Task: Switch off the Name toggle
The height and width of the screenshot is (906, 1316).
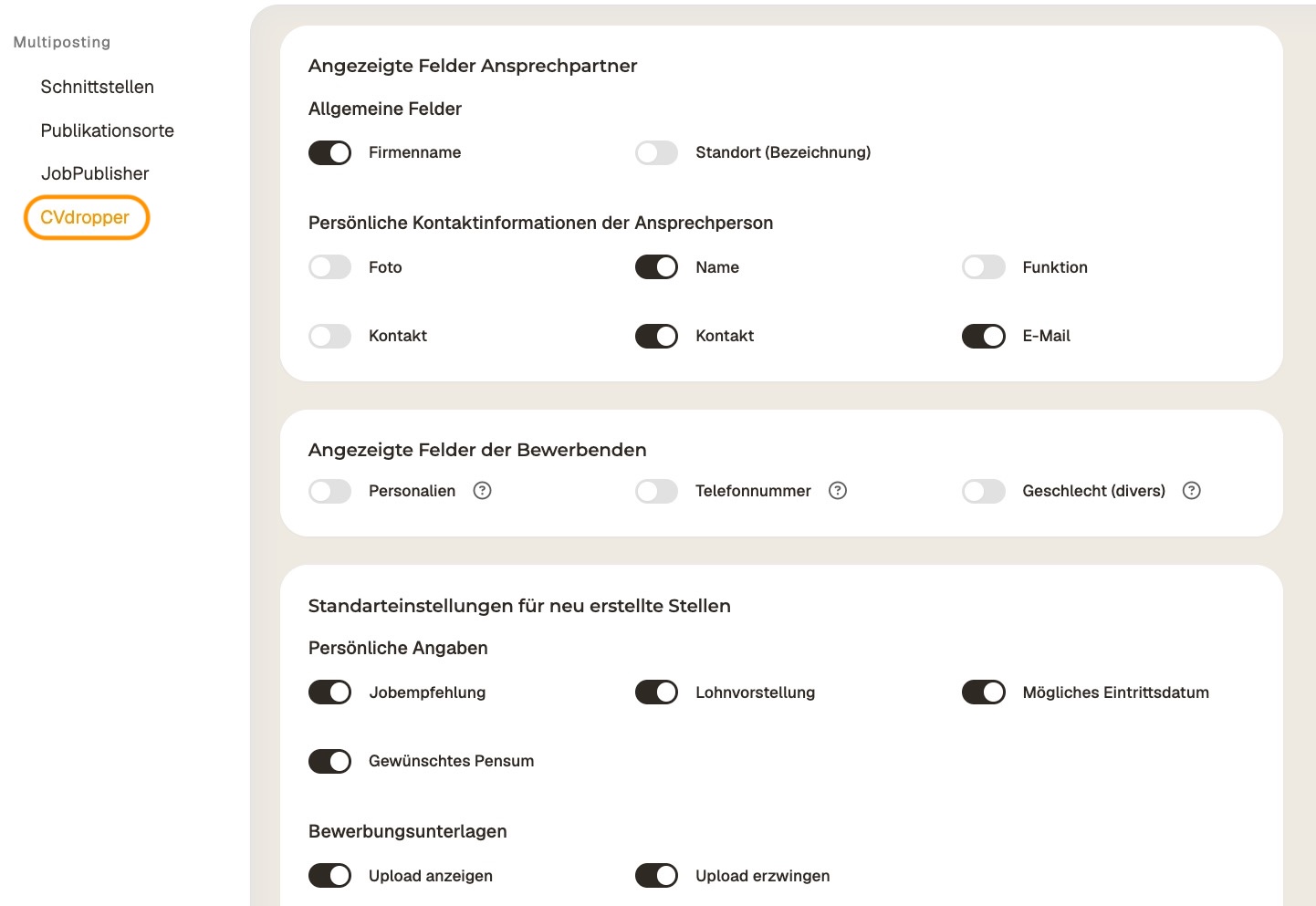Action: [656, 267]
